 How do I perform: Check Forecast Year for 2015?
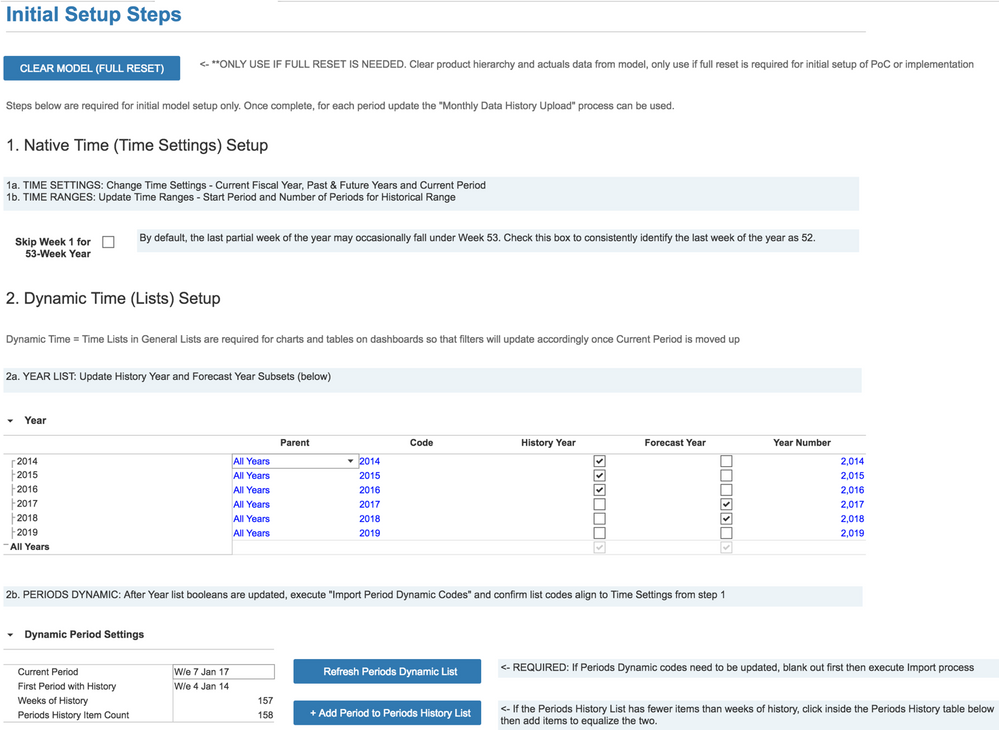click(x=726, y=475)
